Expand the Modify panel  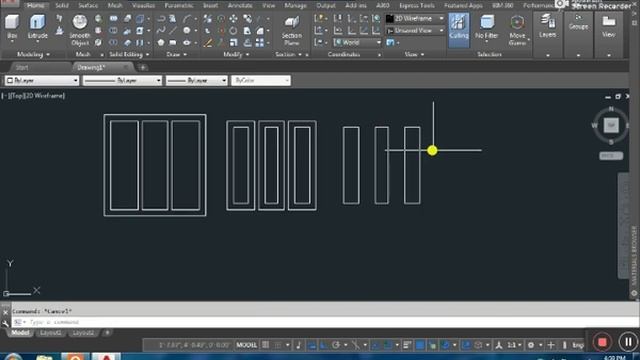[x=236, y=54]
